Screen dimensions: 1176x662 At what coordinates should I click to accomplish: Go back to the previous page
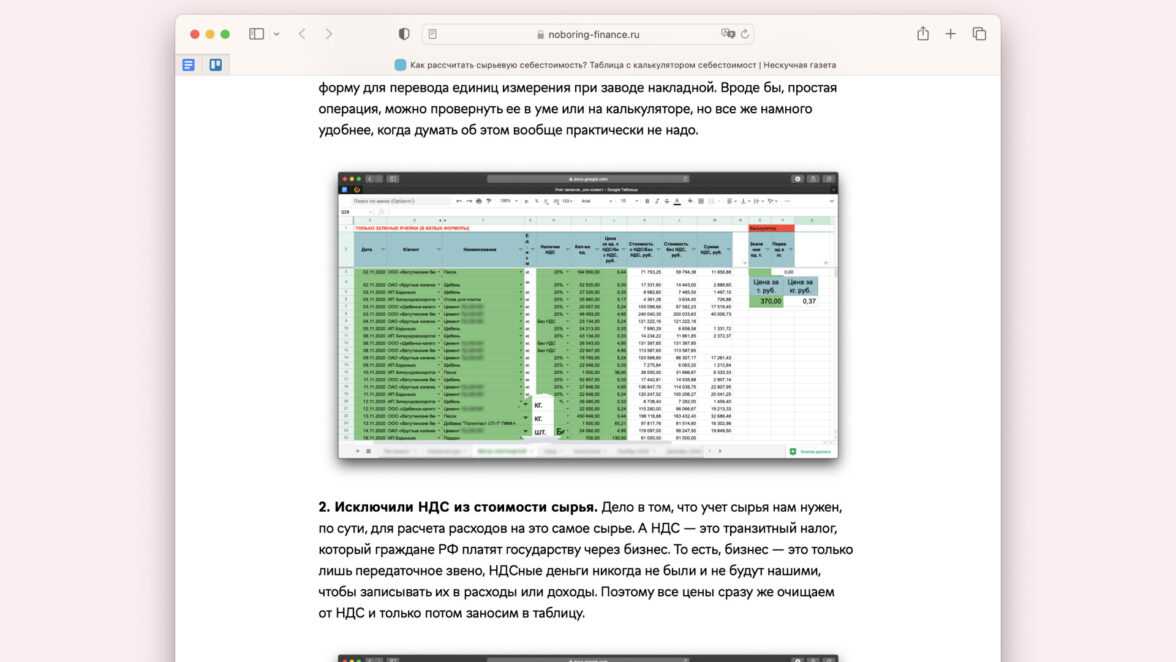(x=302, y=34)
